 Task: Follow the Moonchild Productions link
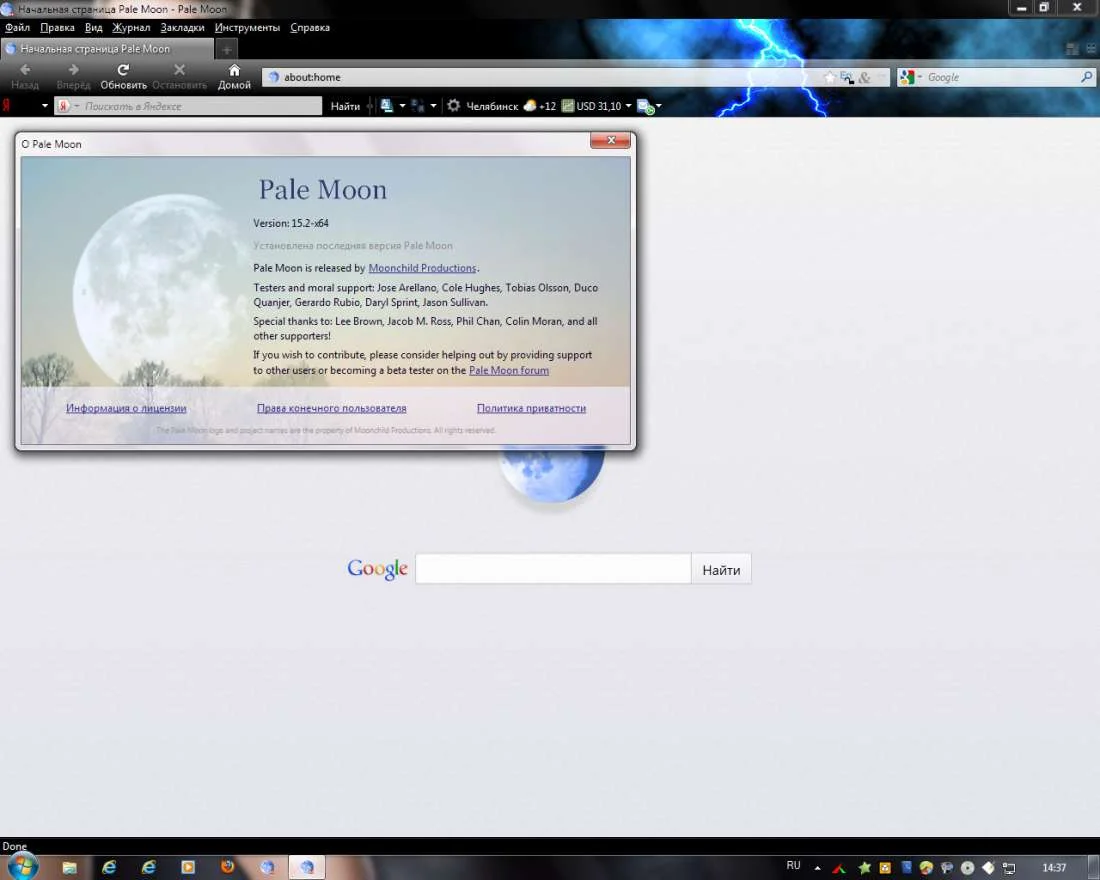422,268
